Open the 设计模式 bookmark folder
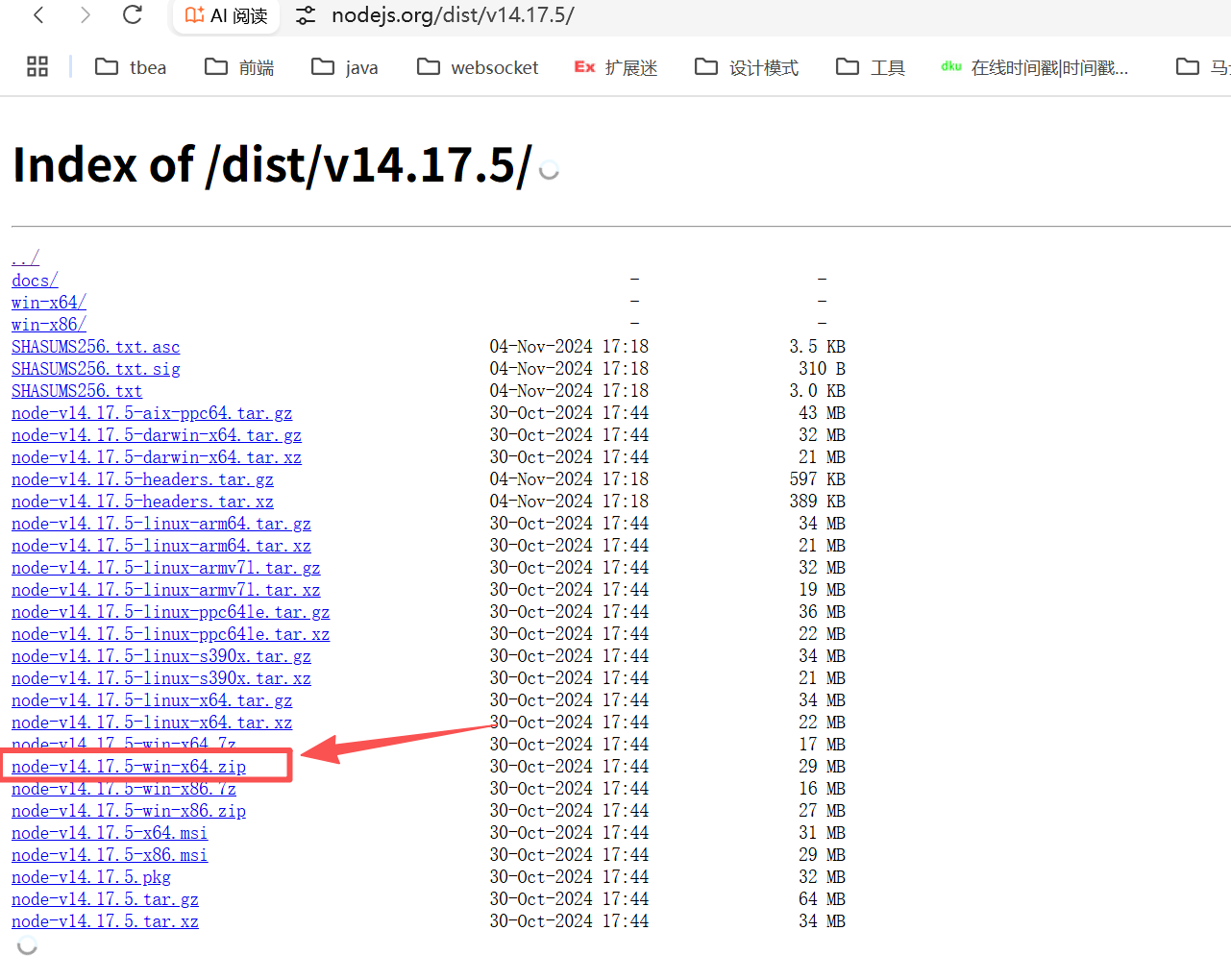This screenshot has width=1231, height=980. (747, 67)
